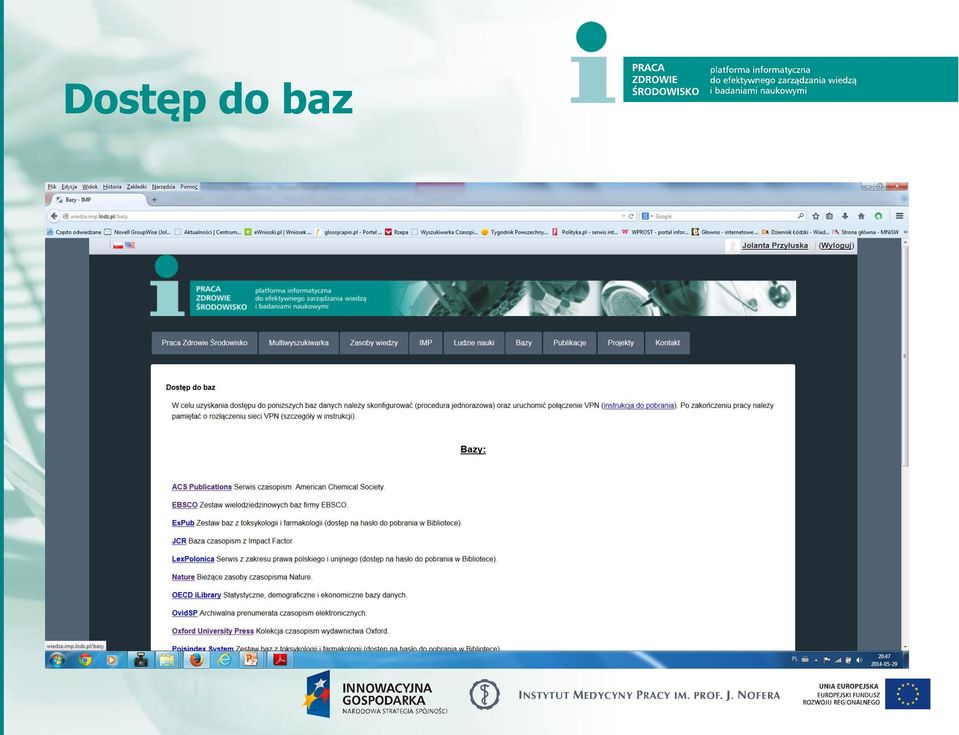Open Internet Explorer from taskbar
Viewport: 959px width, 735px height.
click(x=224, y=660)
